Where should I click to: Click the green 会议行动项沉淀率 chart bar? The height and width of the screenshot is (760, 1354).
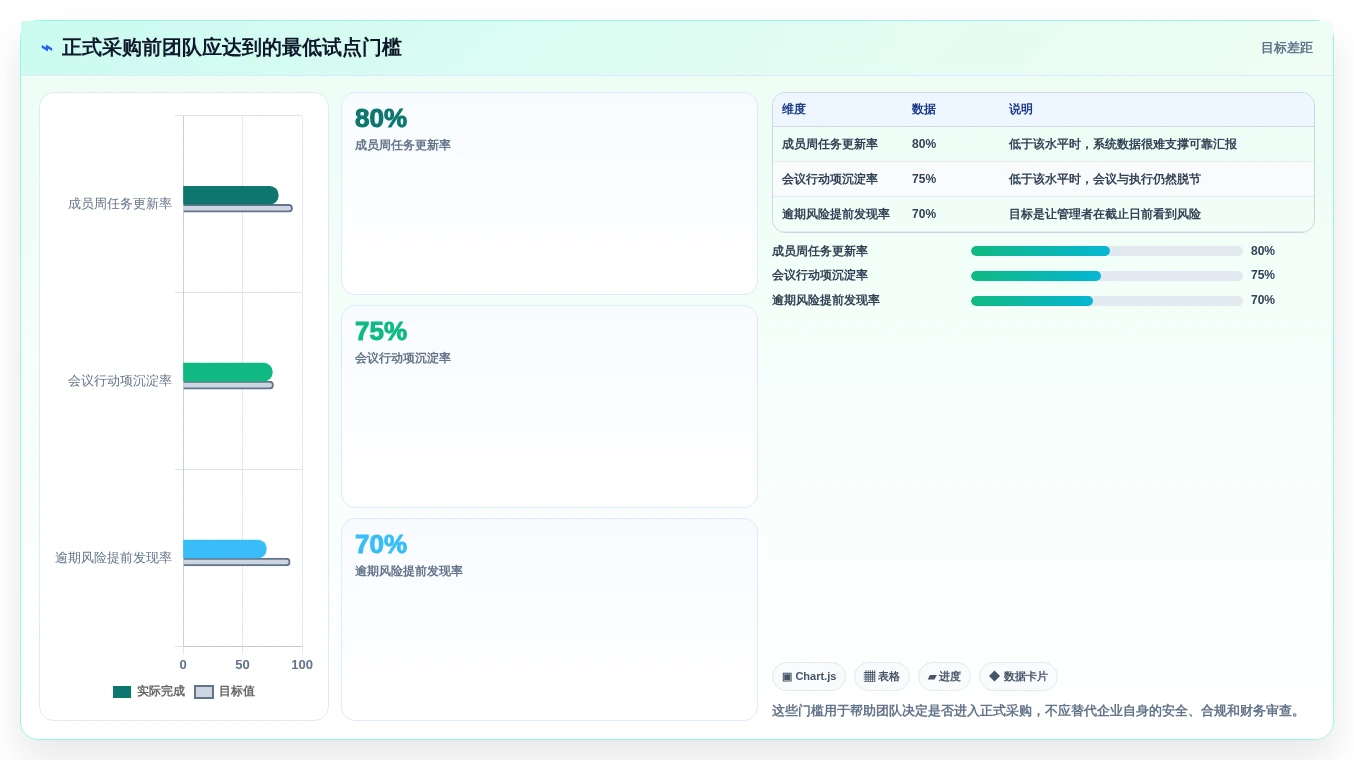[x=227, y=372]
